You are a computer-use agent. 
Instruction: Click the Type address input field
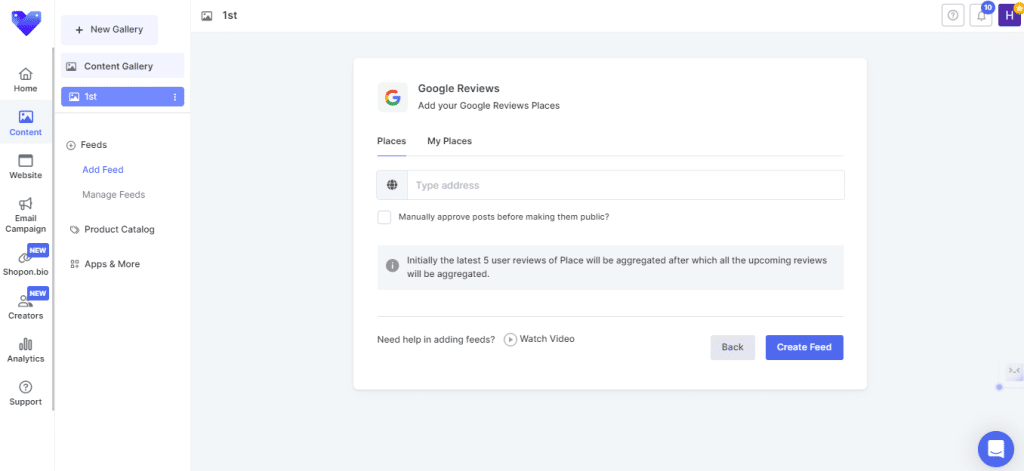click(x=625, y=185)
